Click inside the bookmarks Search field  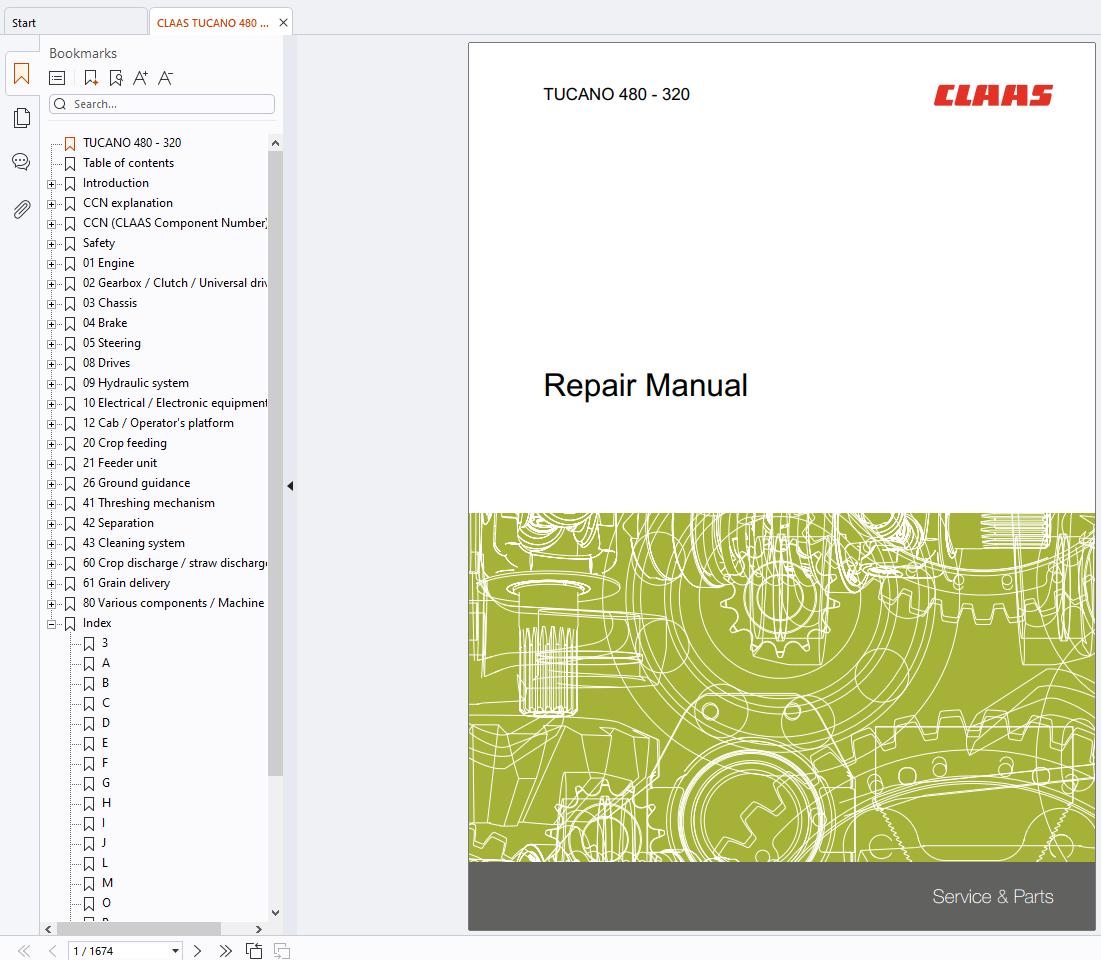[x=161, y=104]
